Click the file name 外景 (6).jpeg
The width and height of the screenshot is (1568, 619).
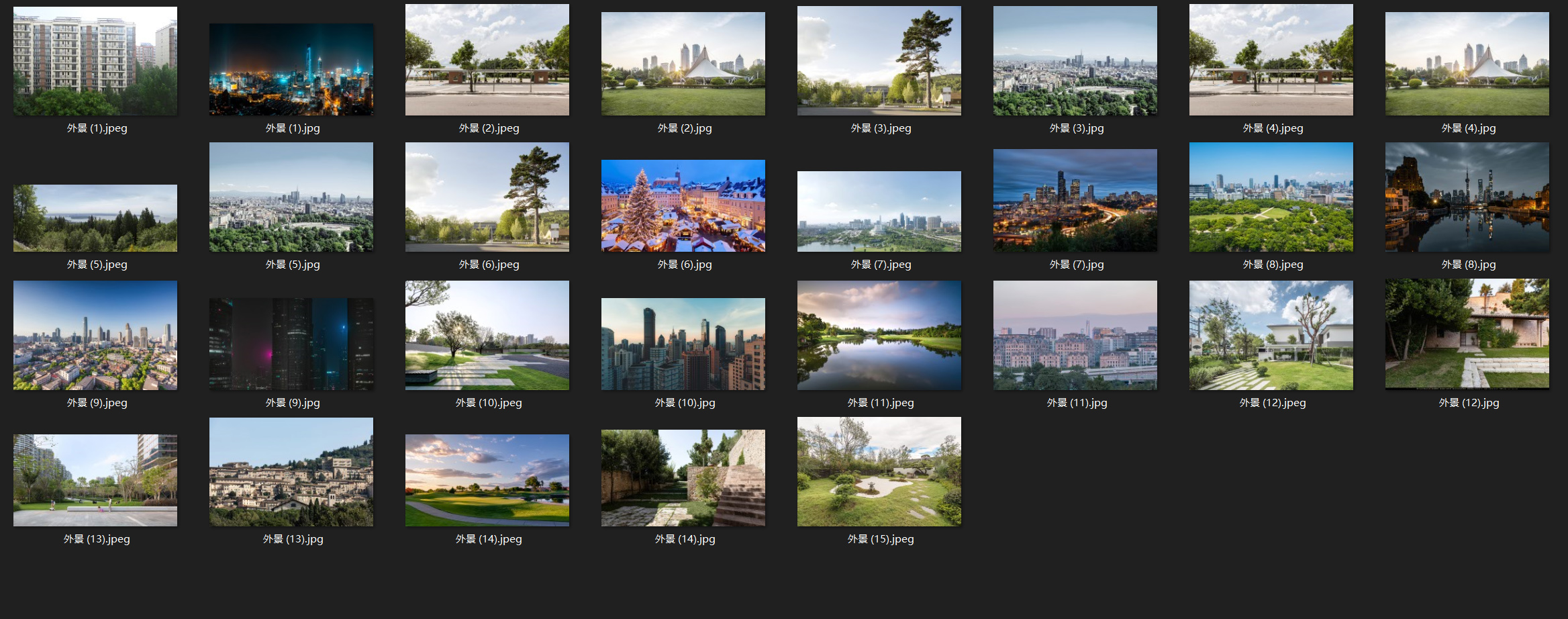tap(489, 265)
